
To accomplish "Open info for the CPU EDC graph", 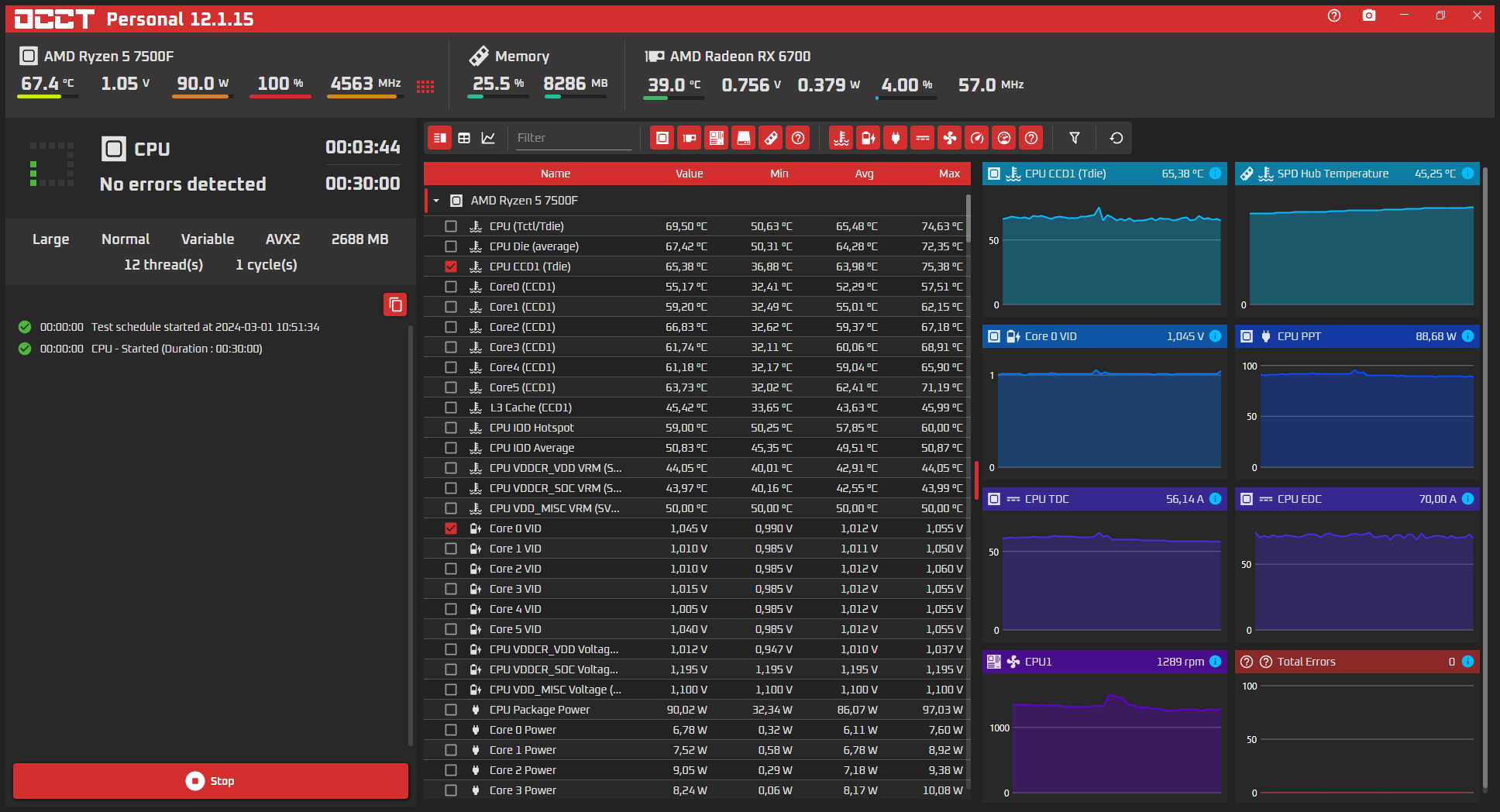I will click(1468, 499).
